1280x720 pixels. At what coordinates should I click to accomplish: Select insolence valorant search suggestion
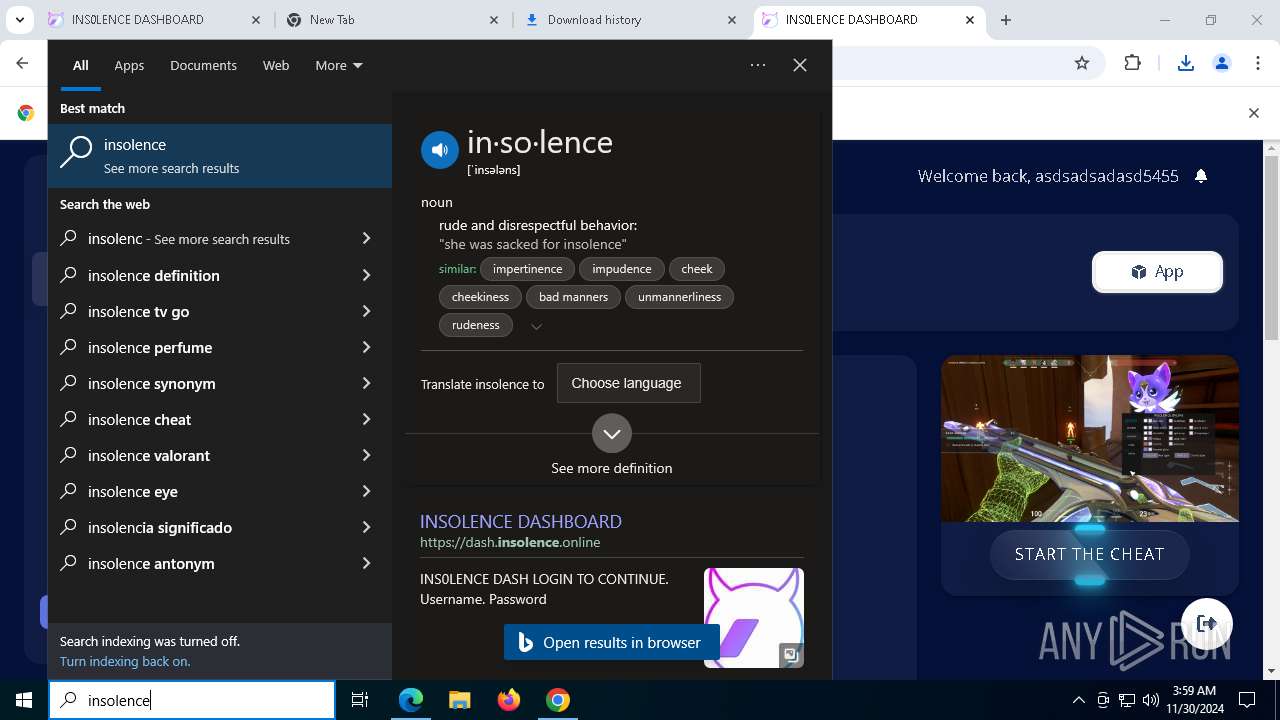coord(220,455)
